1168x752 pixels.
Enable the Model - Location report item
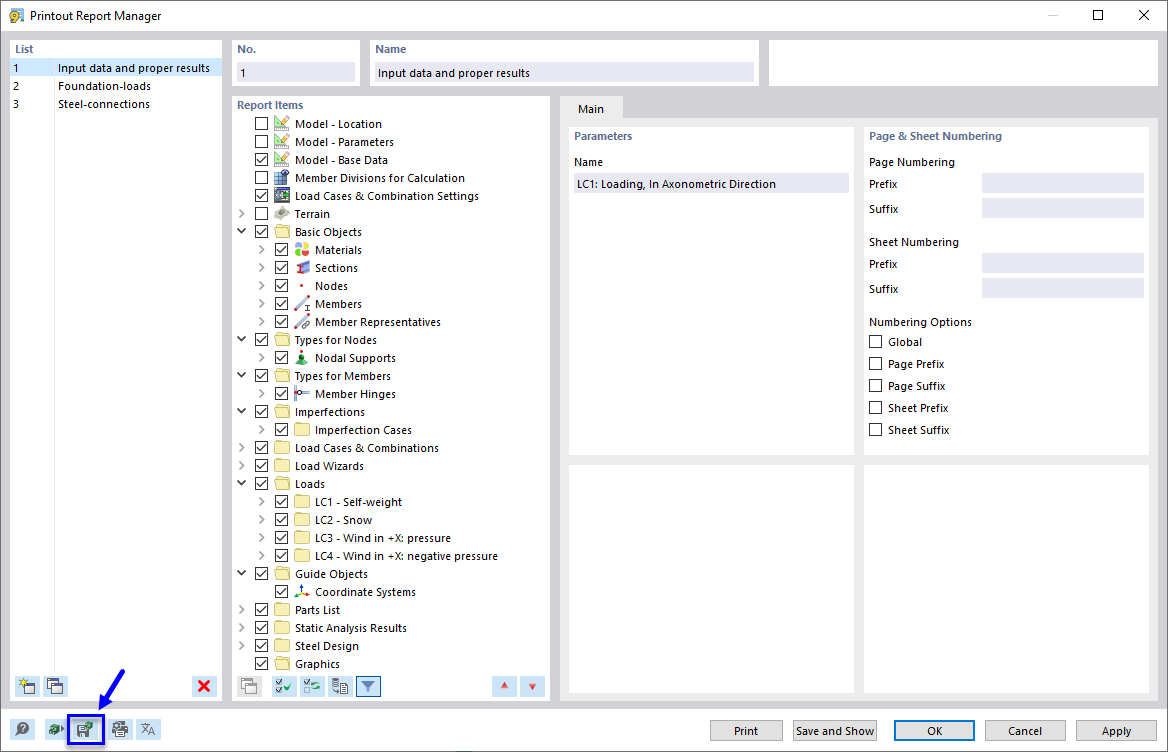(261, 123)
